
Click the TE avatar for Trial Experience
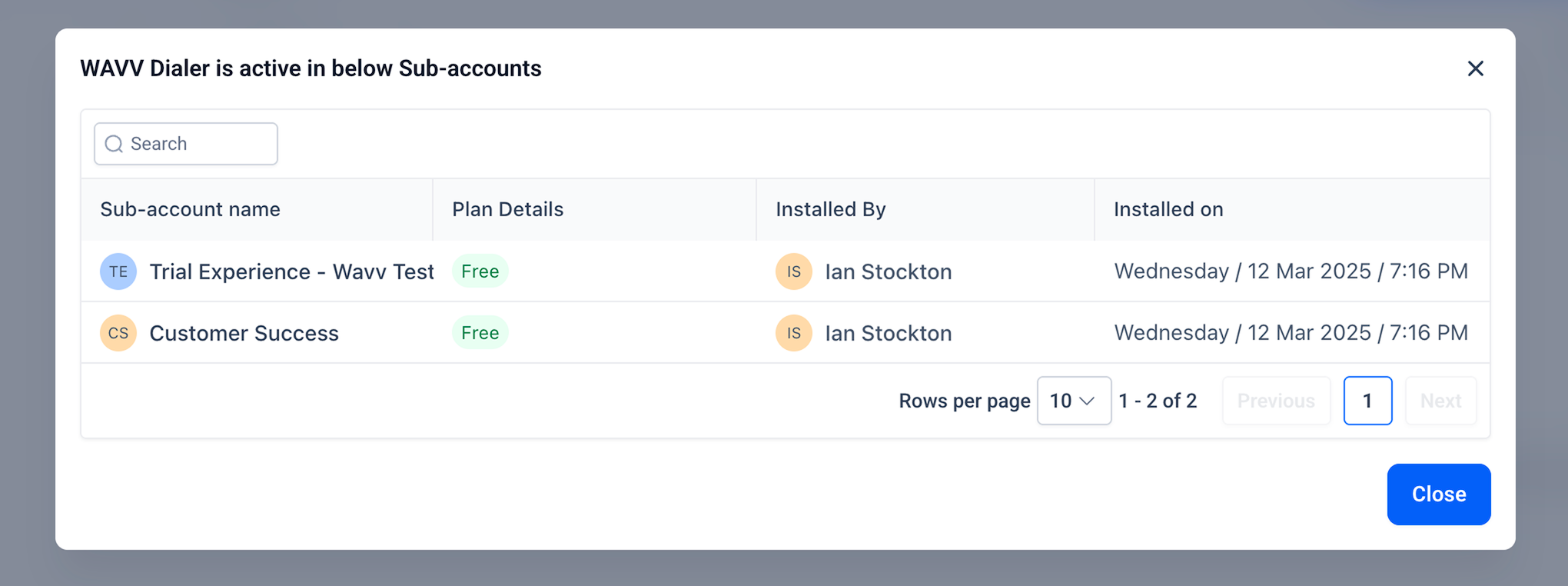118,271
